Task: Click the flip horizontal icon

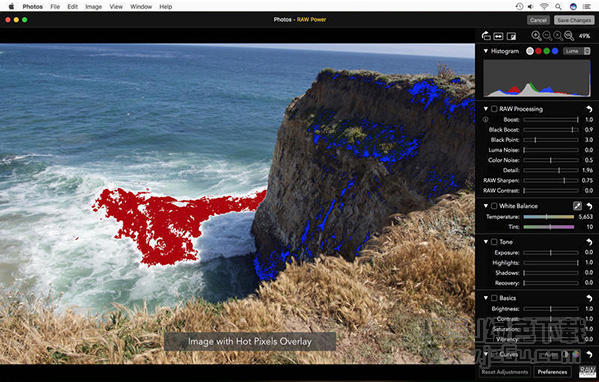Action: (498, 36)
